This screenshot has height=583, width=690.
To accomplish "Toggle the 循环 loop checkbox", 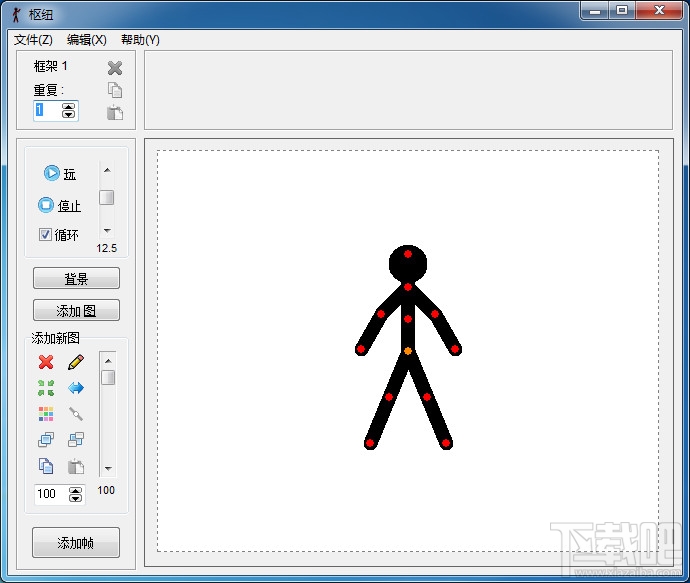I will [45, 234].
